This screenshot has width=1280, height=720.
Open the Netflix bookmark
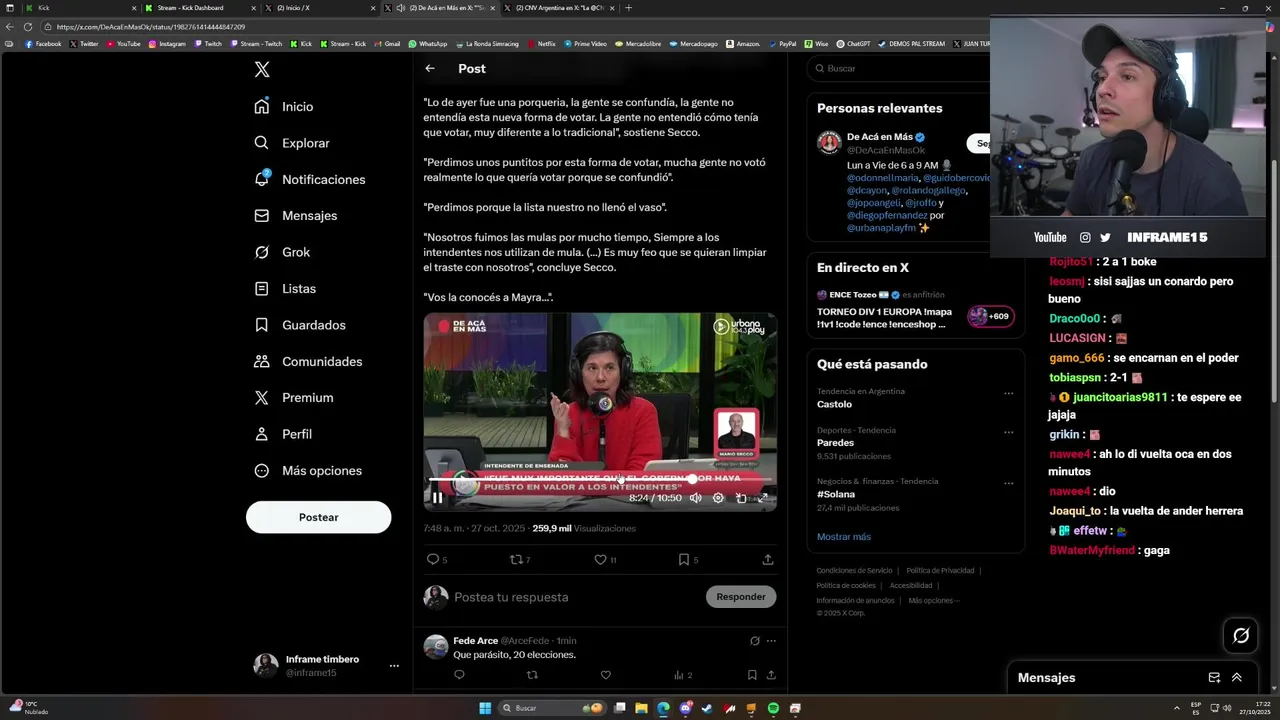tap(541, 44)
